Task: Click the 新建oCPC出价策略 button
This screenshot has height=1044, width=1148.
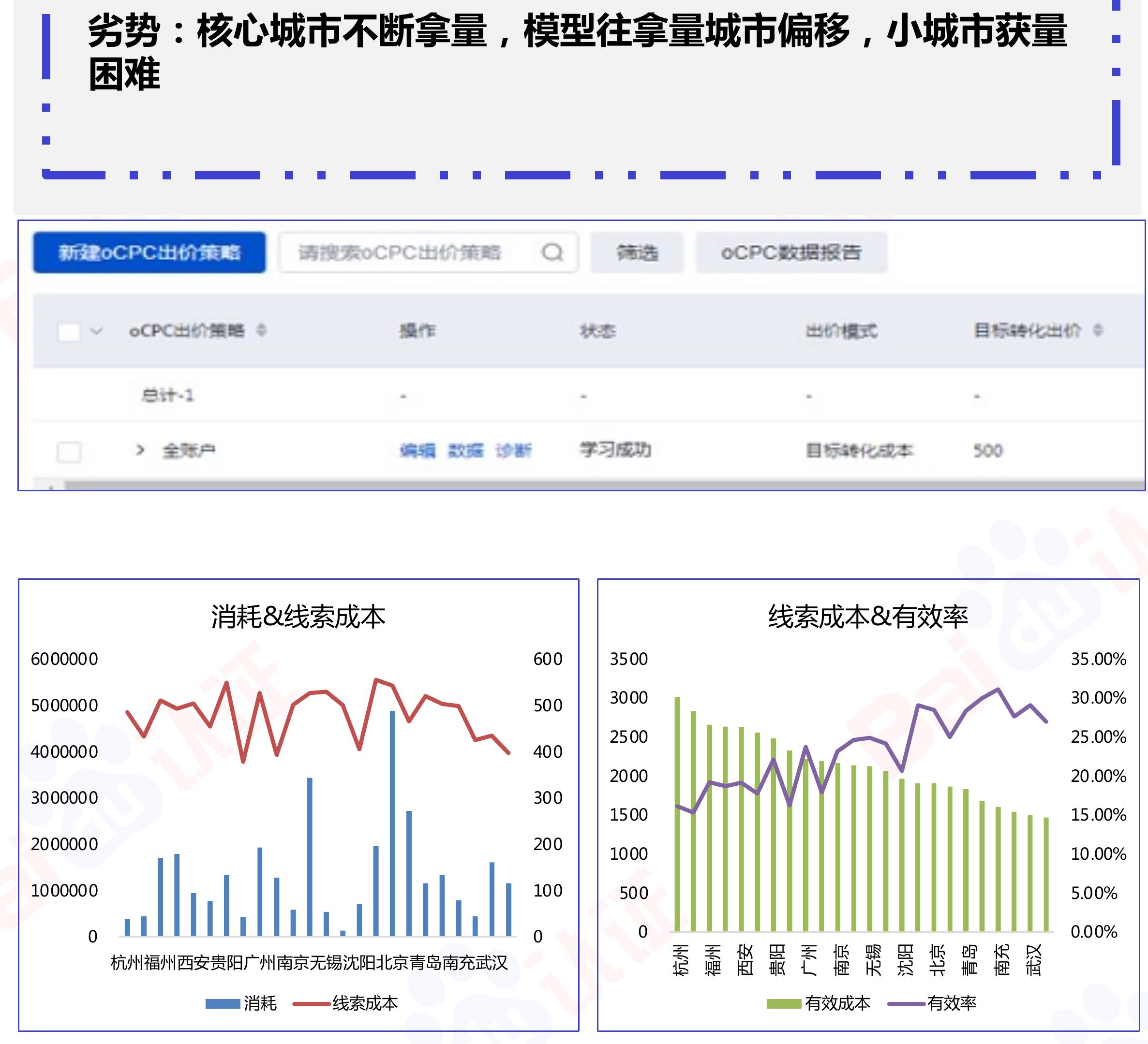Action: point(149,252)
